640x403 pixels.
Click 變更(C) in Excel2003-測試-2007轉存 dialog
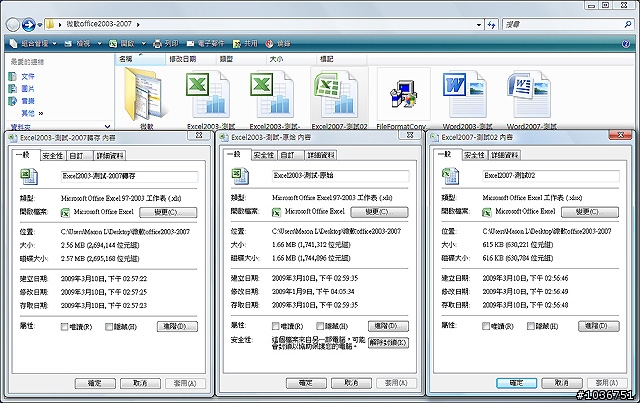coord(168,212)
